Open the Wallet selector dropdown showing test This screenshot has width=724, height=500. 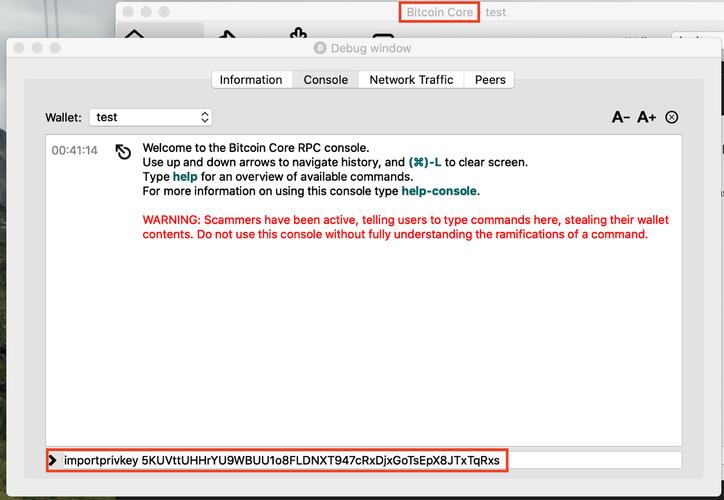pyautogui.click(x=151, y=117)
